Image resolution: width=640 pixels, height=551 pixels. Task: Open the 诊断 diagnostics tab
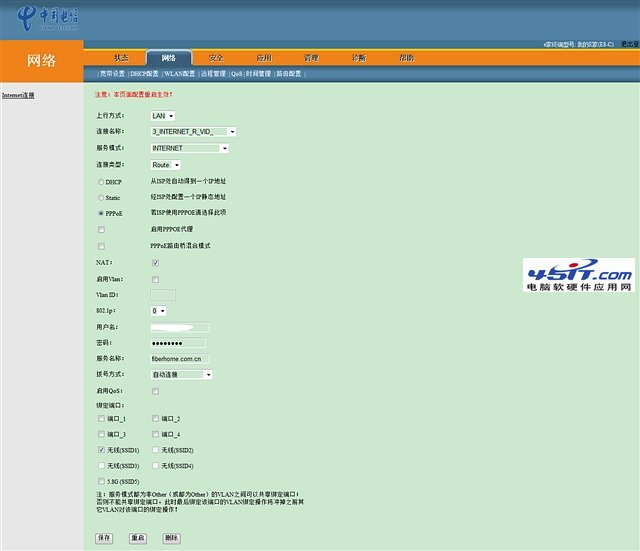coord(359,58)
